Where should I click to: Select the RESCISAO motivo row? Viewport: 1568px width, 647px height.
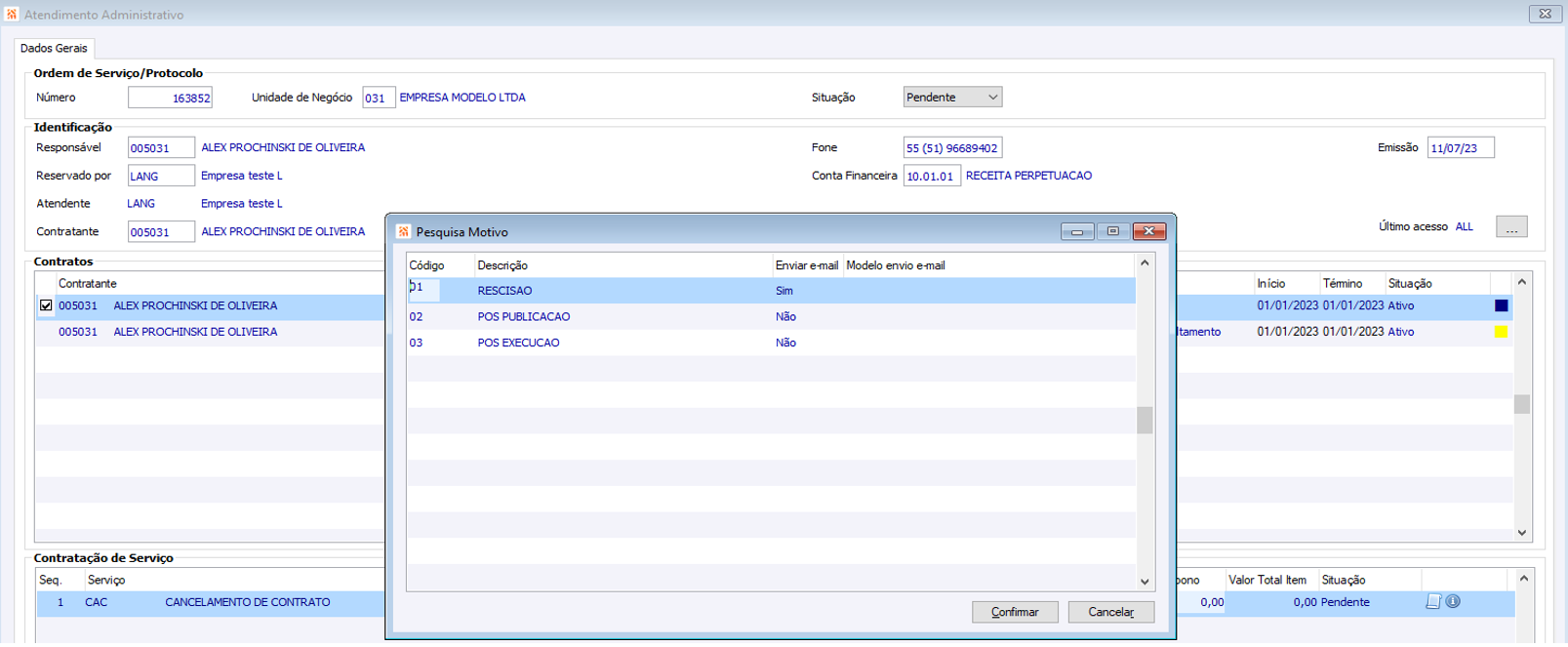pos(771,291)
